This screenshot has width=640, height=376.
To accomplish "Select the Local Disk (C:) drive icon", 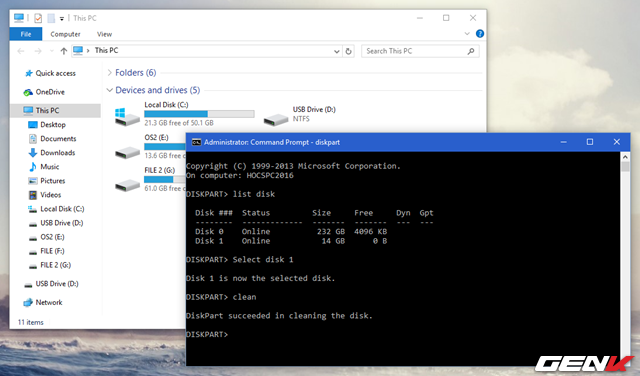I will pyautogui.click(x=127, y=117).
